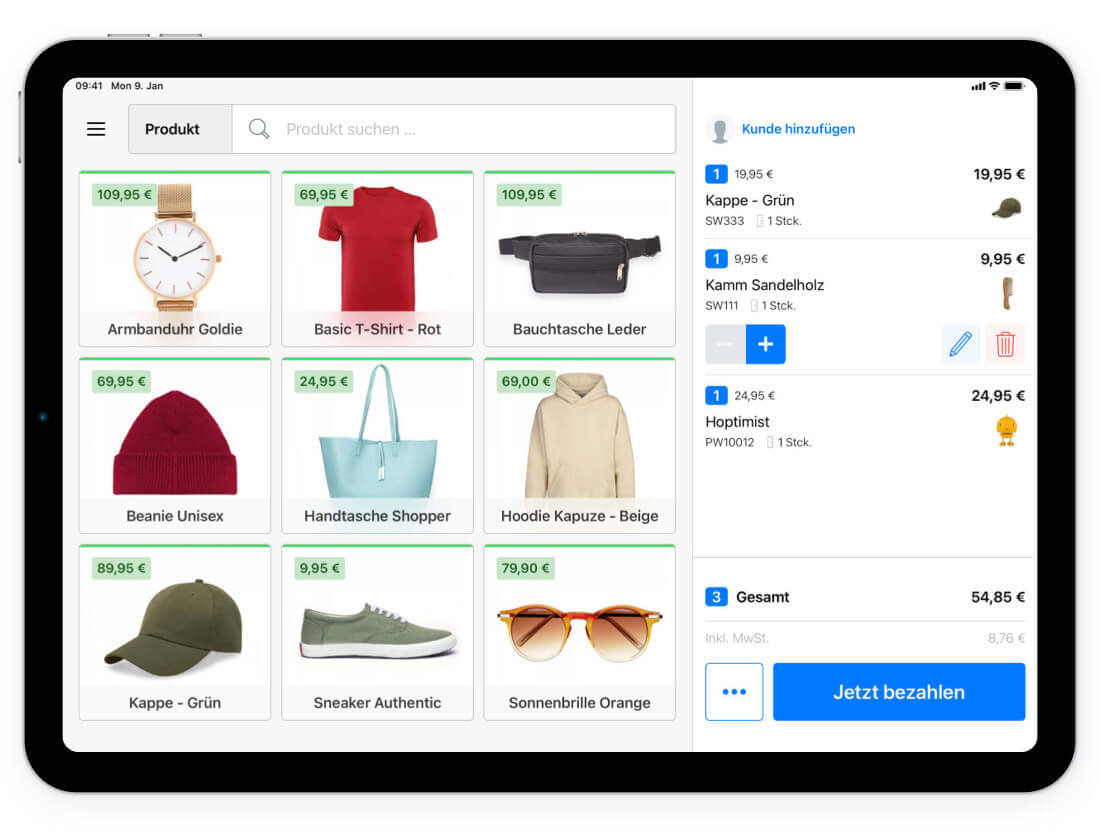Image resolution: width=1100 pixels, height=831 pixels.
Task: Add Armbanduhr Goldie to cart
Action: 175,259
